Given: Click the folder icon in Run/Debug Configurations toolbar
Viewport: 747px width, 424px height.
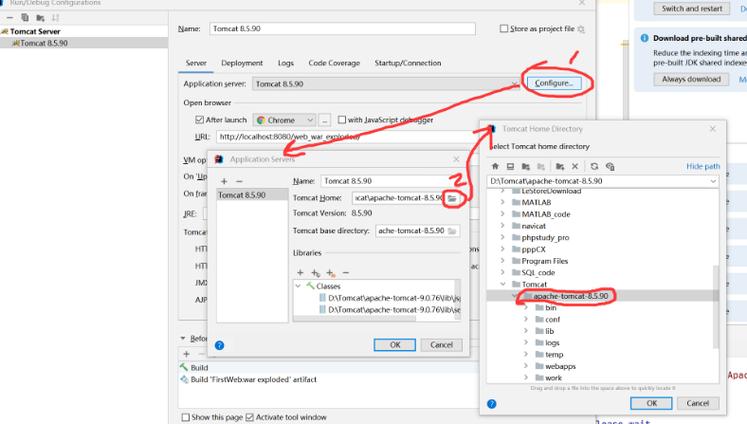Looking at the screenshot, I should tap(40, 18).
